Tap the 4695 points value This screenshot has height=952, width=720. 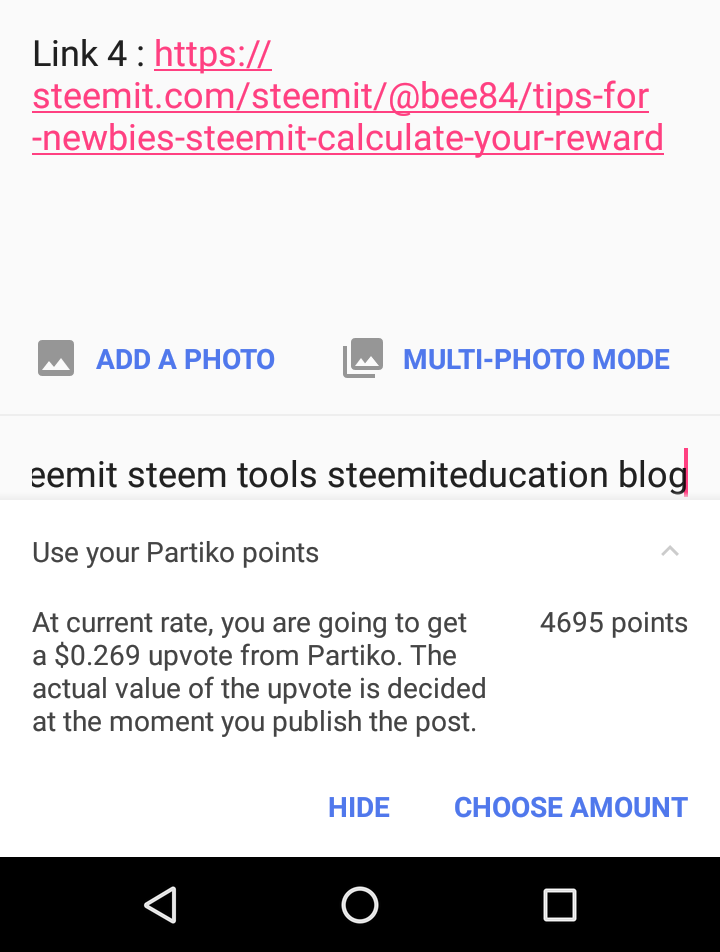[613, 623]
